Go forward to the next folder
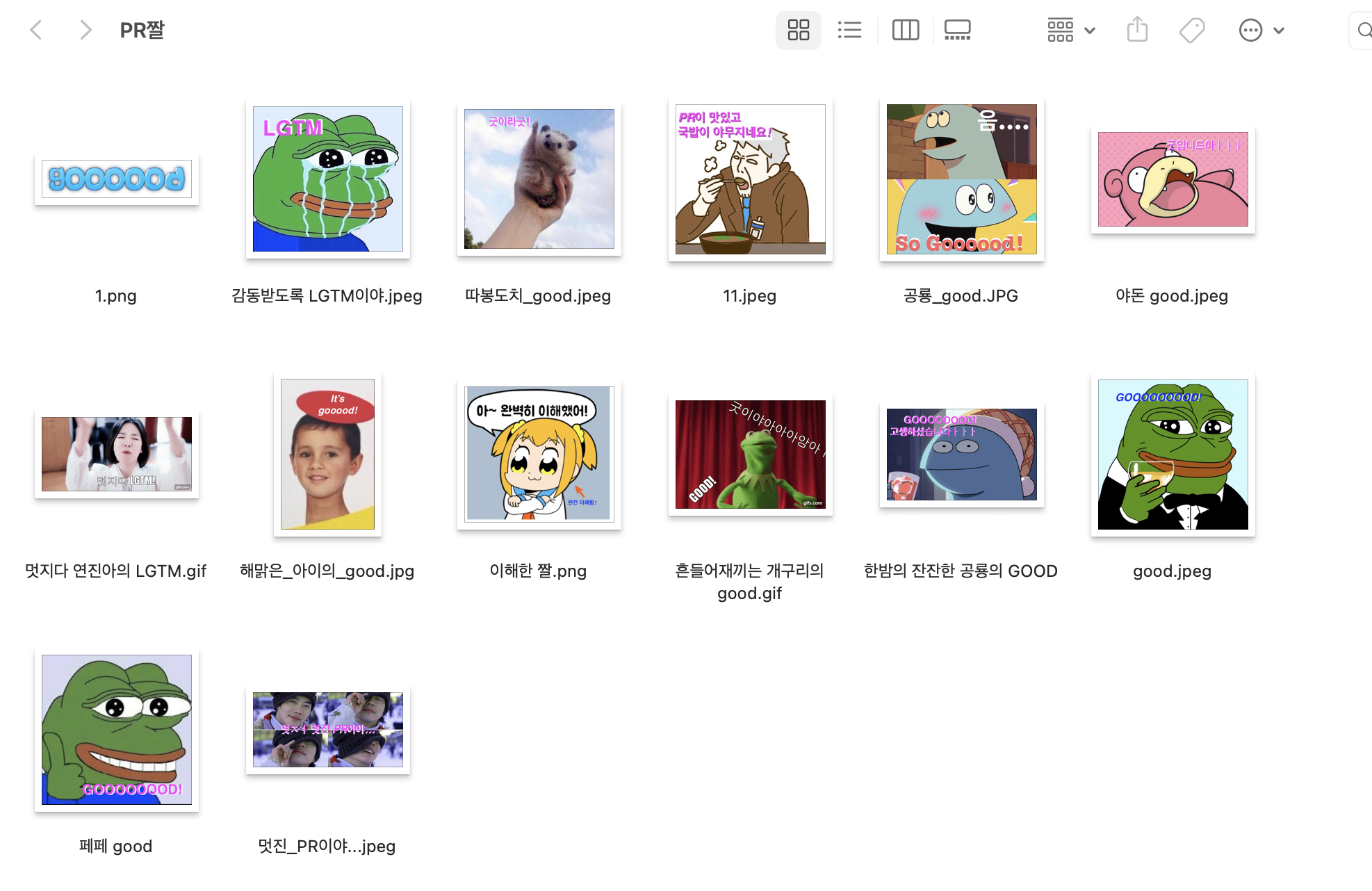 [x=85, y=30]
